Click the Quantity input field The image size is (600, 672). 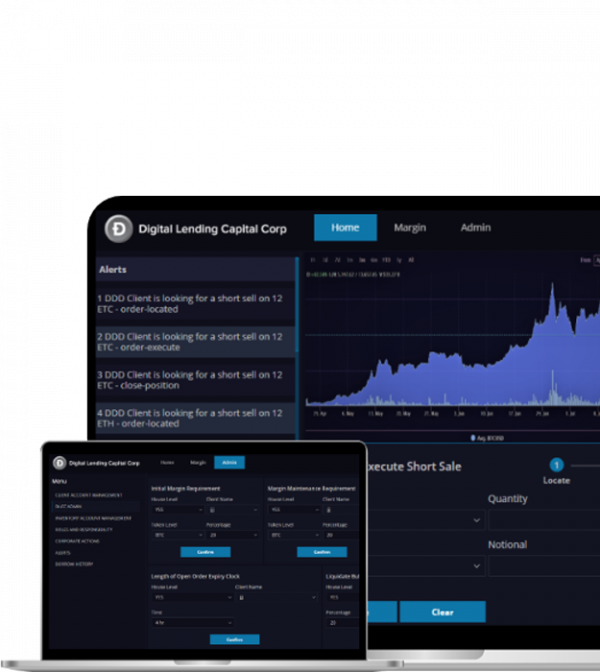[x=544, y=520]
